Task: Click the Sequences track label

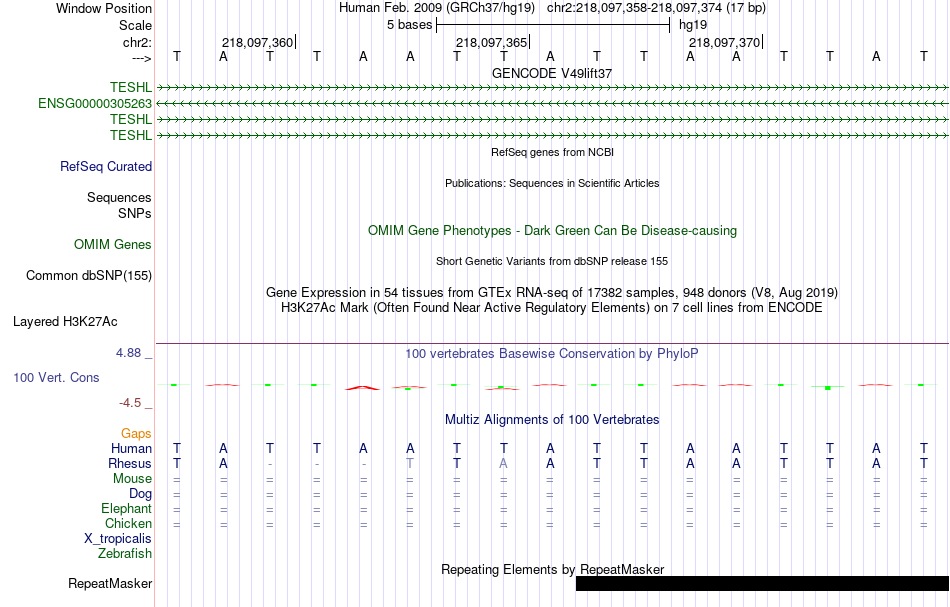Action: (119, 197)
